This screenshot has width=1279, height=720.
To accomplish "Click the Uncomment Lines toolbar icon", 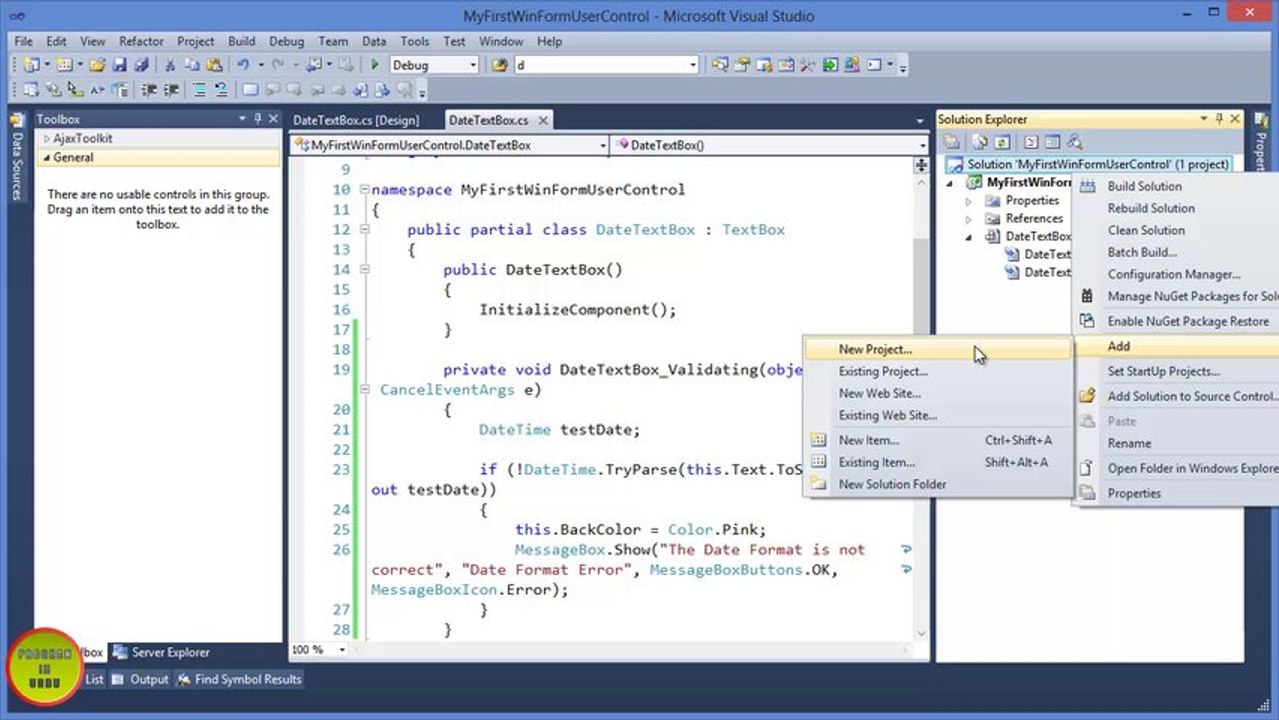I will [221, 90].
